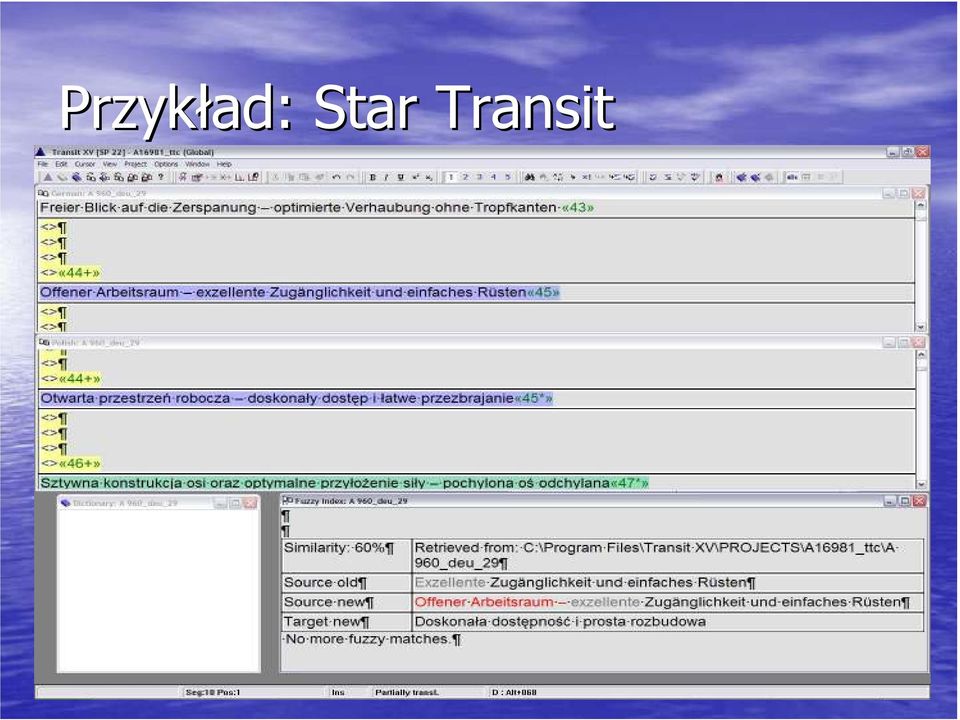Click the binoculars Find icon
Viewport: 960px width, 720px height.
click(530, 177)
